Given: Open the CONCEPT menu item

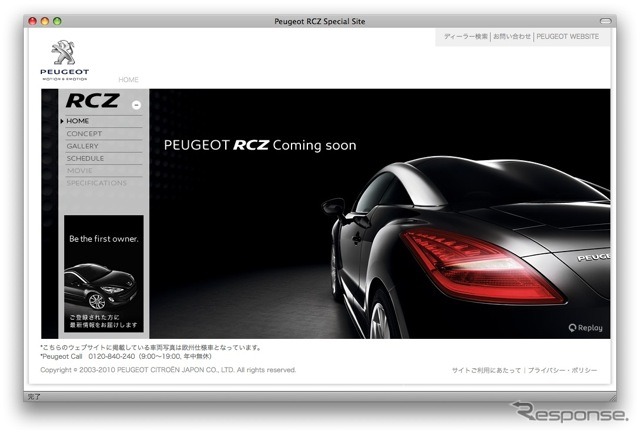Looking at the screenshot, I should (x=84, y=134).
